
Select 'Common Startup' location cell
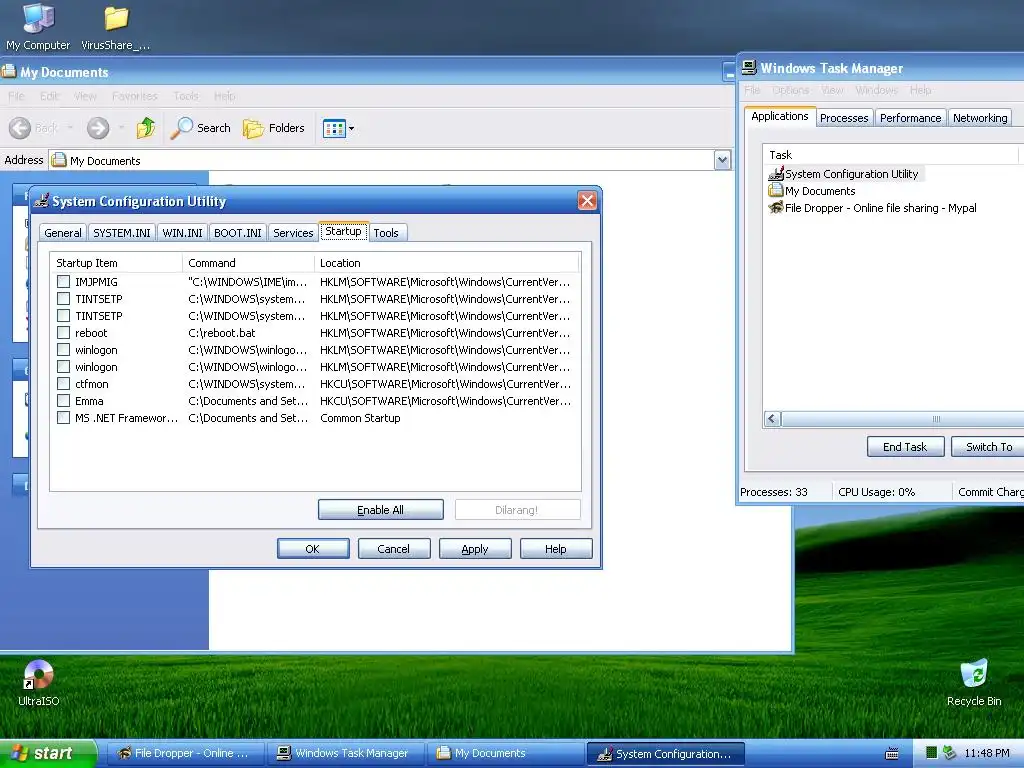360,417
